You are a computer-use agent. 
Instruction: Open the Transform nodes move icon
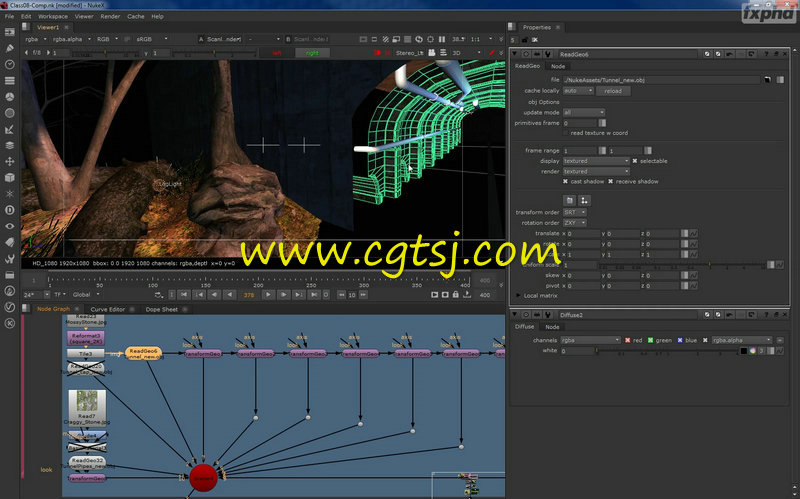point(9,161)
